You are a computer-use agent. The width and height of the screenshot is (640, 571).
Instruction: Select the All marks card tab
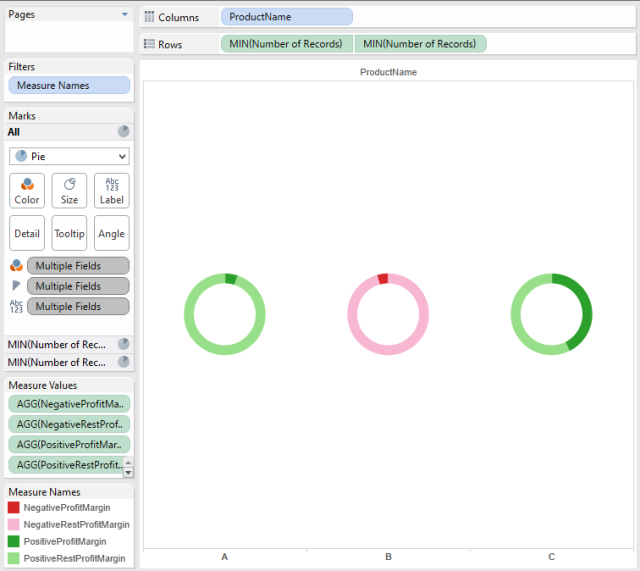click(x=69, y=132)
